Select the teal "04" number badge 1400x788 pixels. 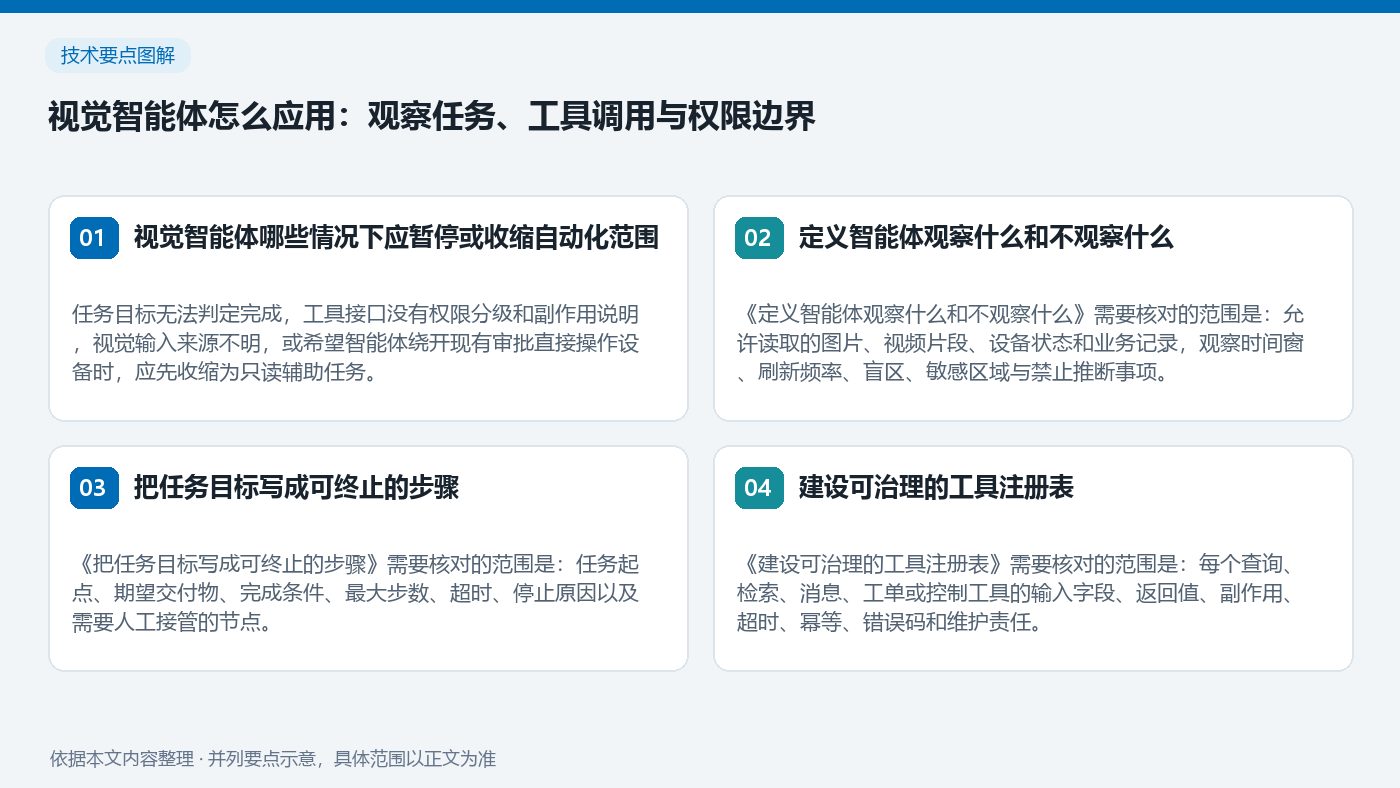point(759,488)
